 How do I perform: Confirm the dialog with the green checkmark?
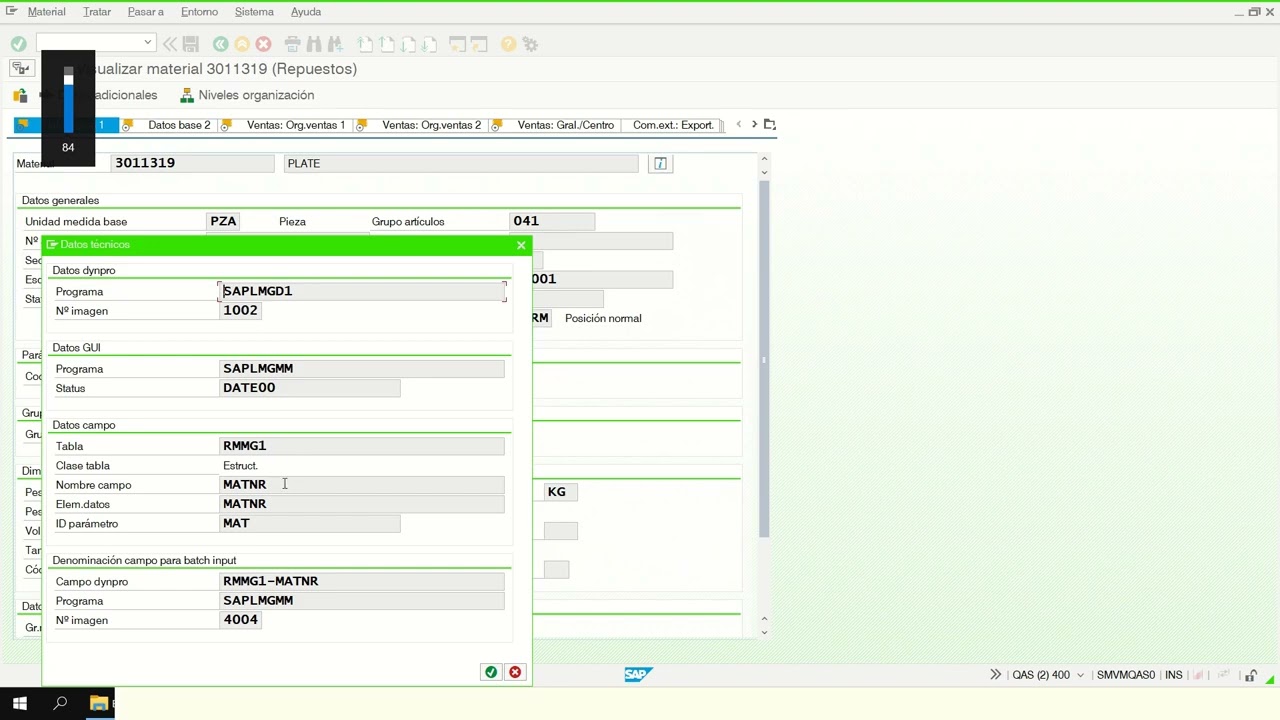[491, 672]
